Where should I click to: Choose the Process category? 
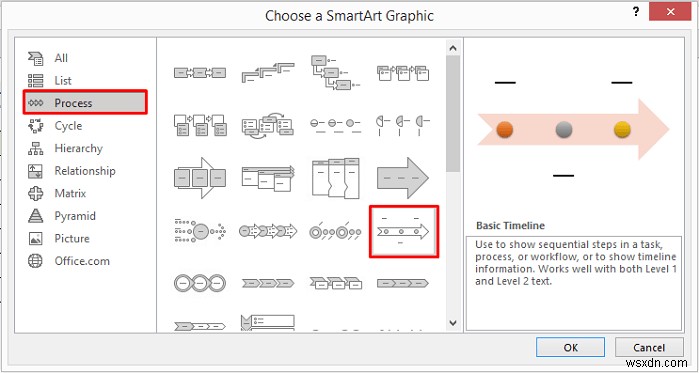85,103
